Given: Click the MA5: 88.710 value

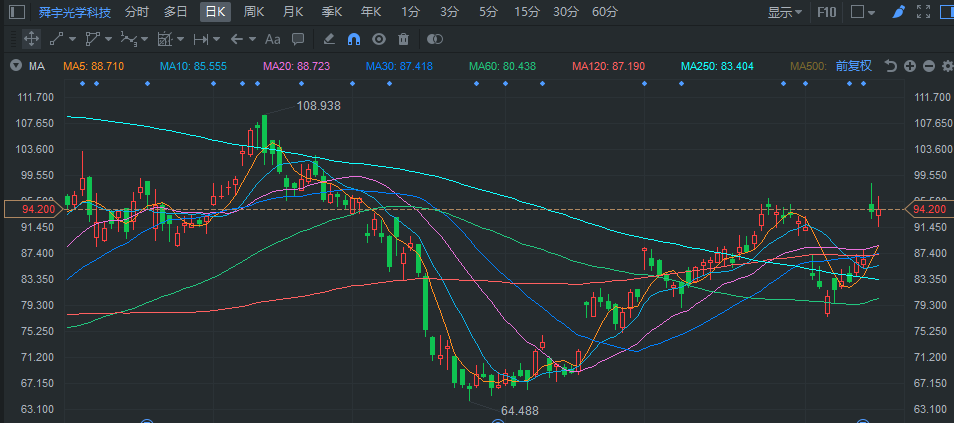Looking at the screenshot, I should coord(94,66).
